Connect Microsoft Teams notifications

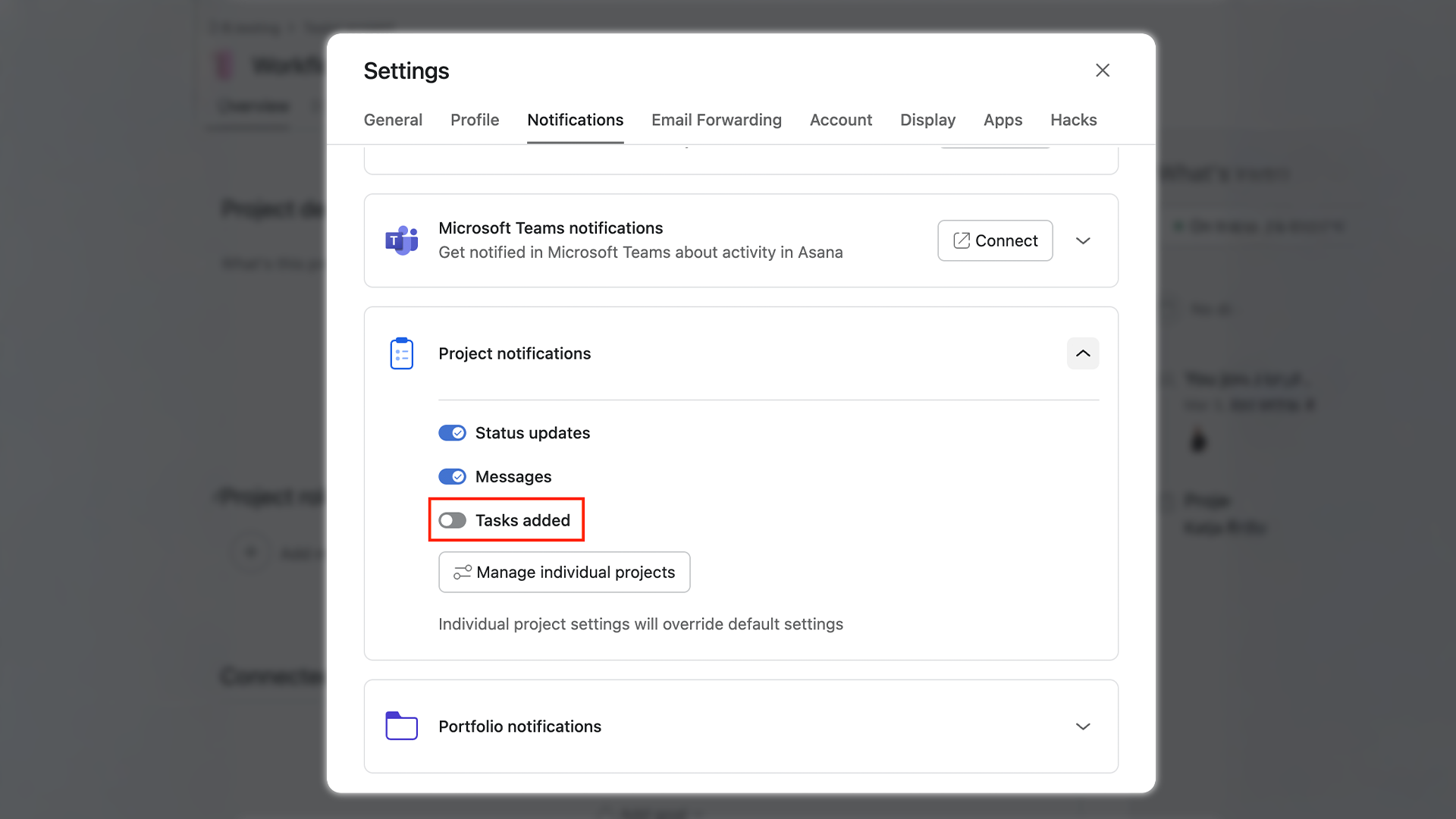[x=995, y=240]
